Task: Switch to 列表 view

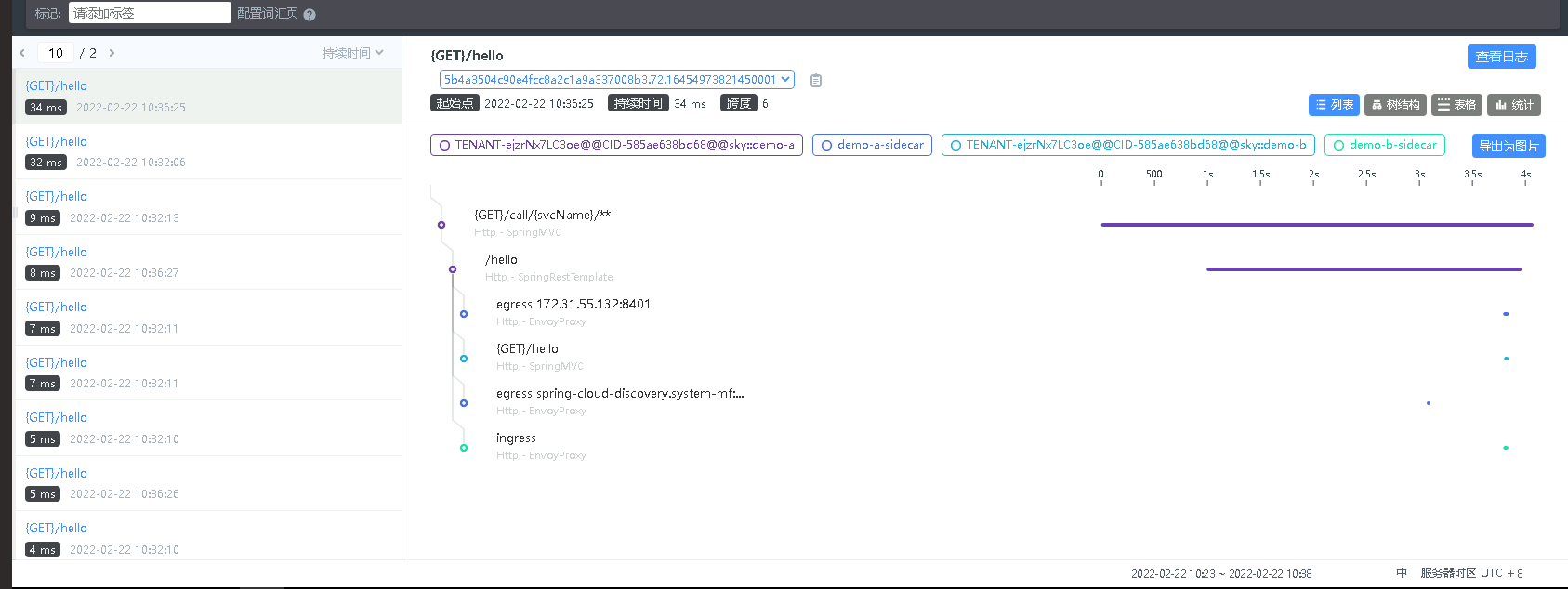Action: [x=1334, y=105]
